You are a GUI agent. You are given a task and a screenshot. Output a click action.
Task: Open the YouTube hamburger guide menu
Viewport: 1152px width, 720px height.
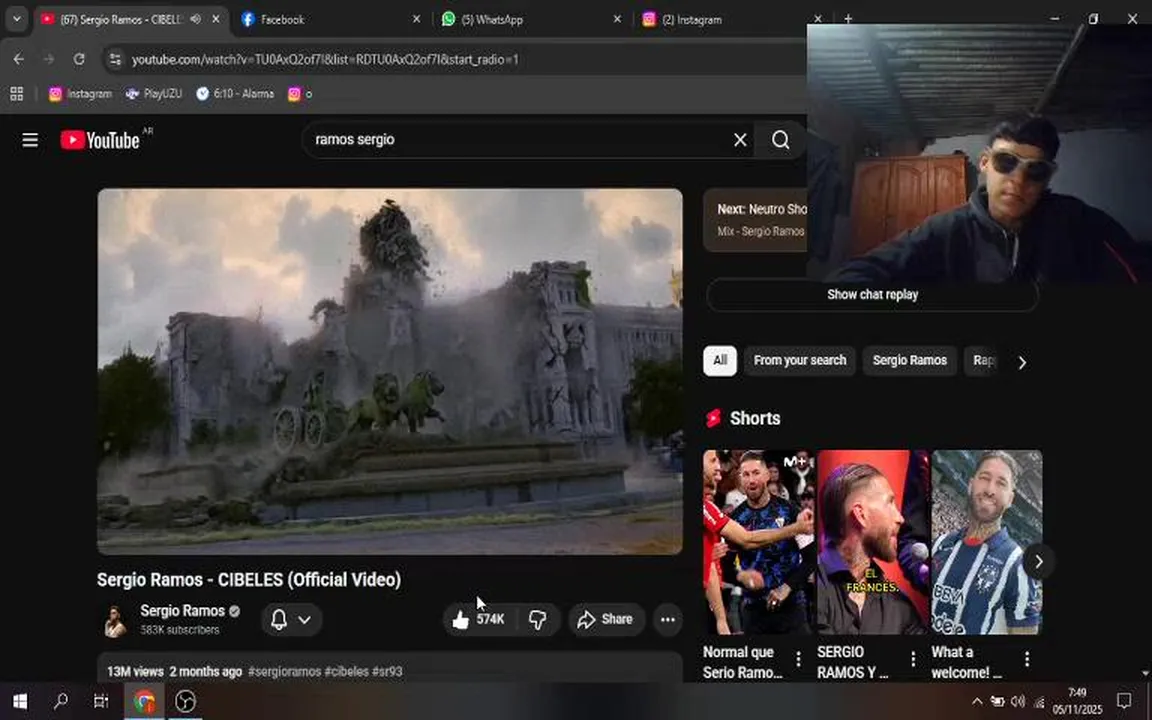point(30,140)
